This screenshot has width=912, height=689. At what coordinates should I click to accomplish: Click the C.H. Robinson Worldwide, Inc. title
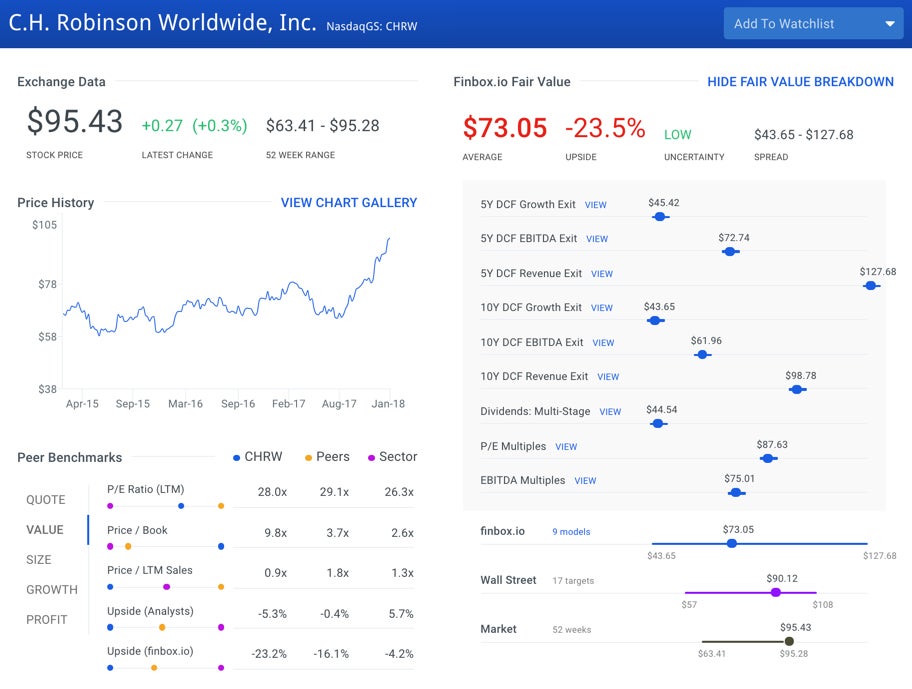point(162,22)
